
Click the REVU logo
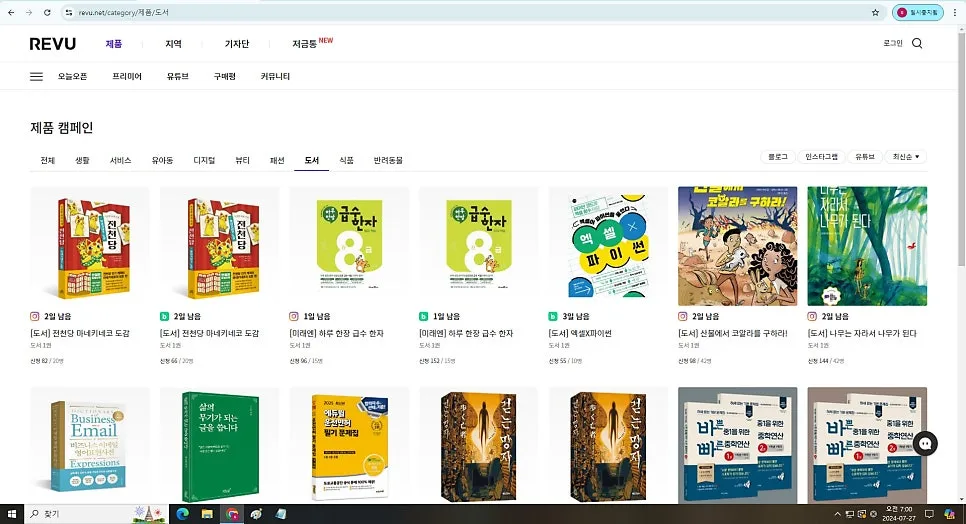[x=53, y=44]
